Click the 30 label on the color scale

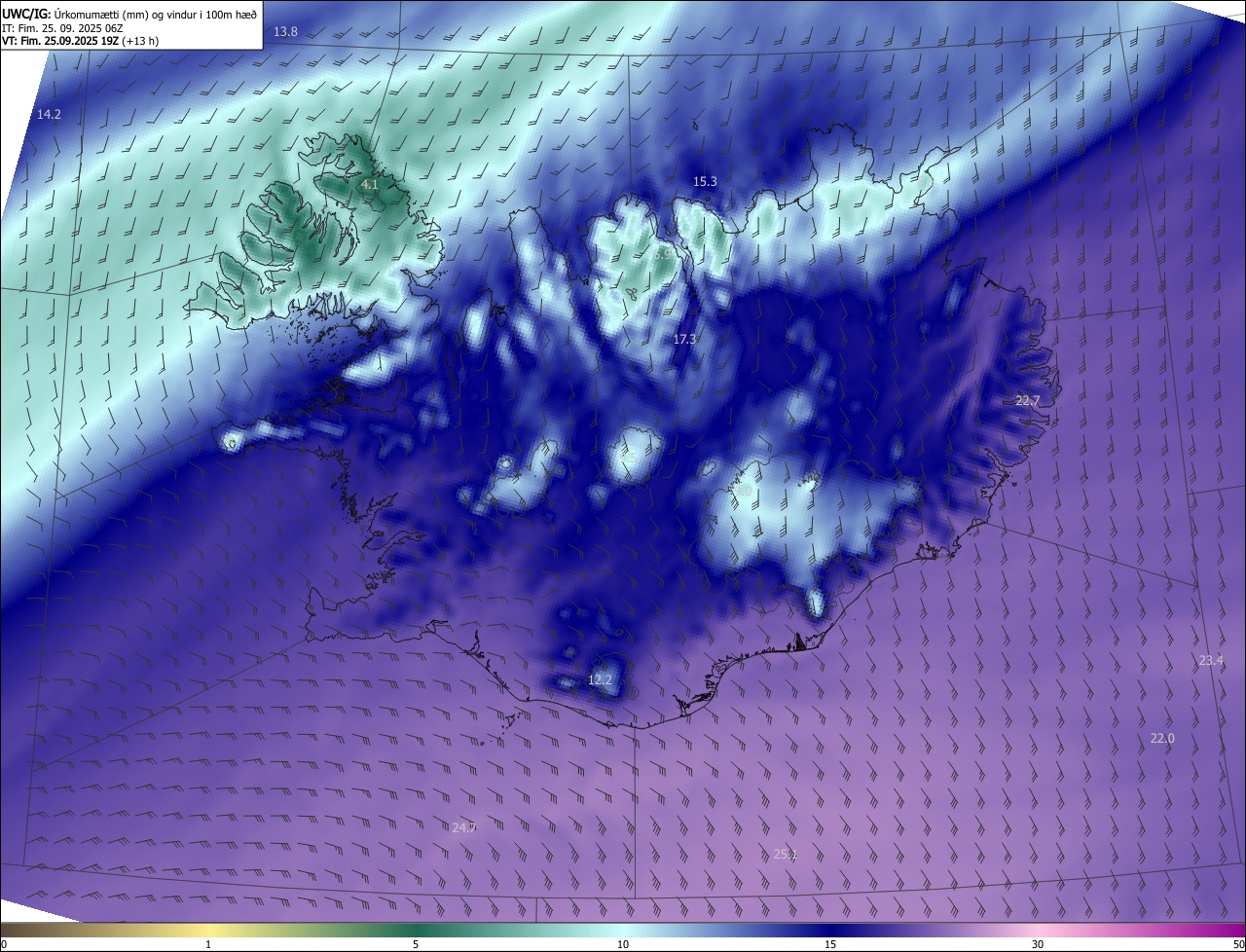[x=1038, y=945]
